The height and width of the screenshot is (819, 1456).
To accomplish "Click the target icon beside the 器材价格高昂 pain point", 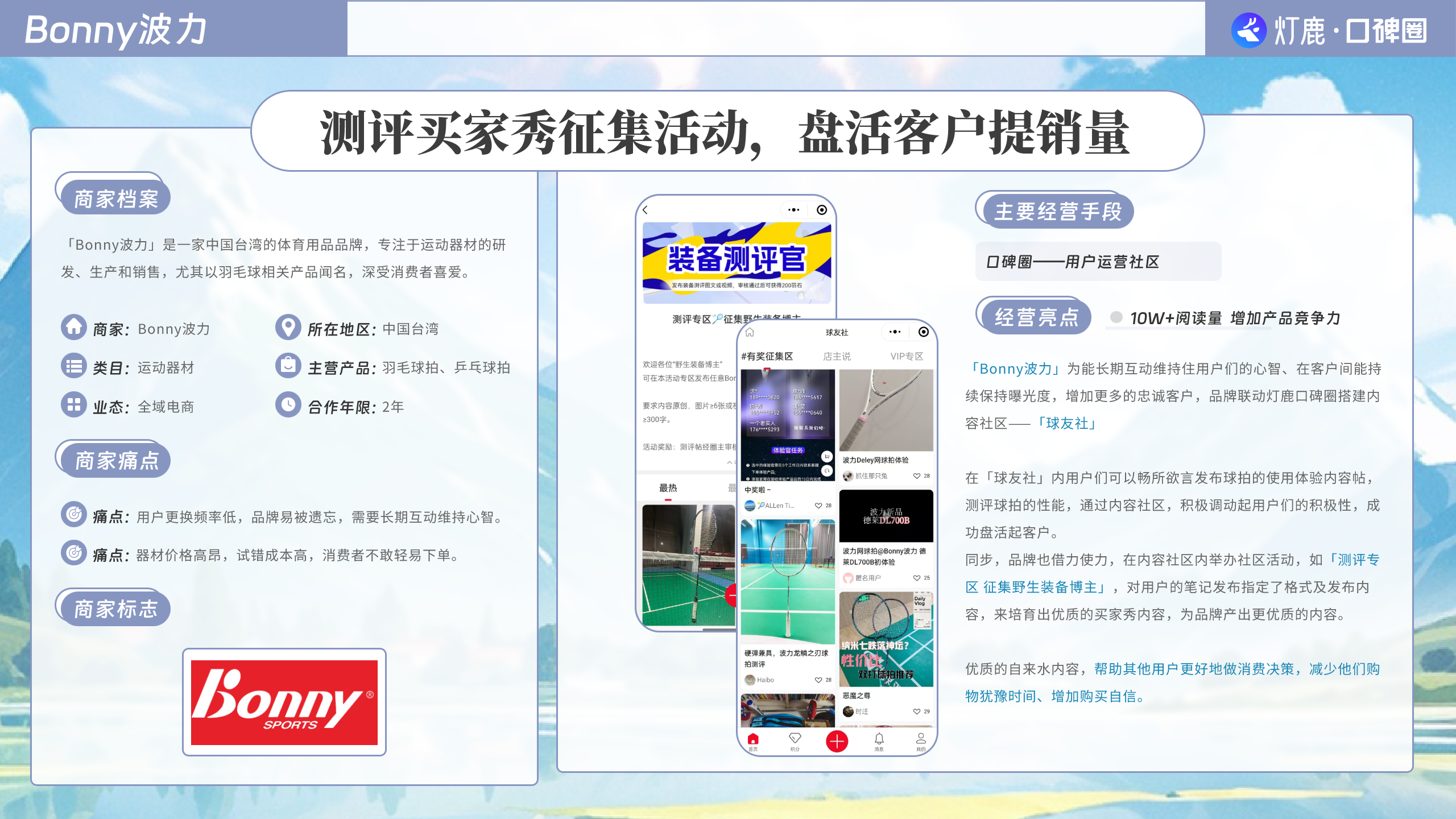I will click(x=74, y=552).
